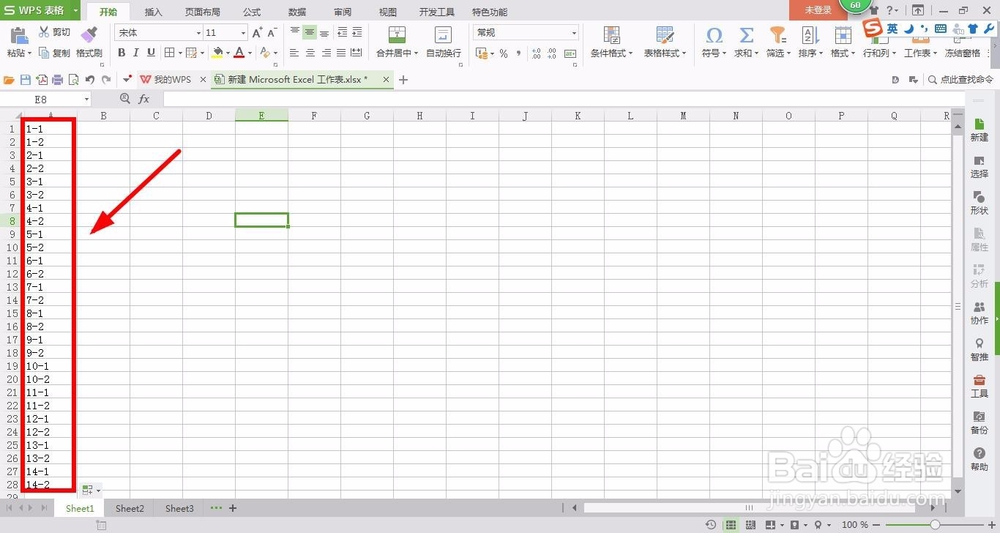Open sidebar Help (帮助)
Viewport: 1000px width, 533px height.
[979, 459]
